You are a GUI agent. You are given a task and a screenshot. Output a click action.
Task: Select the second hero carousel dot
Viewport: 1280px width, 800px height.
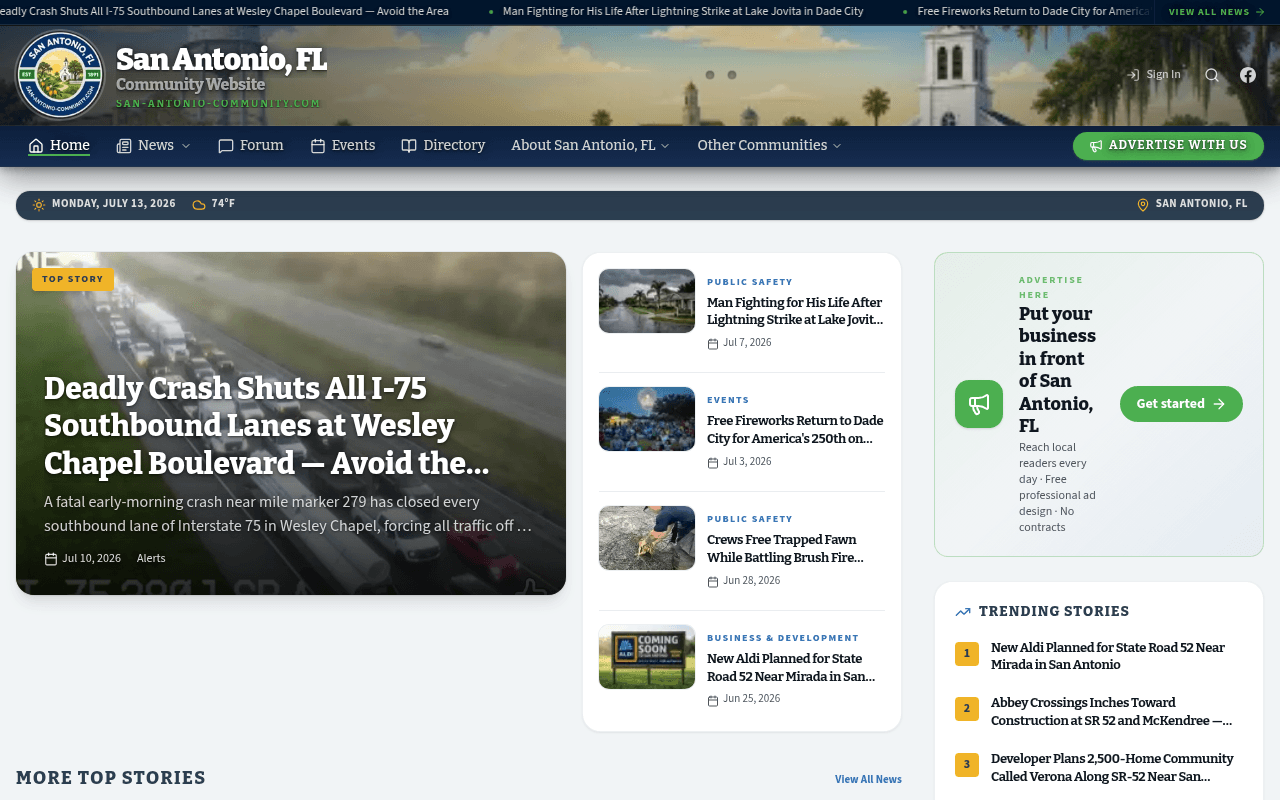[x=732, y=75]
